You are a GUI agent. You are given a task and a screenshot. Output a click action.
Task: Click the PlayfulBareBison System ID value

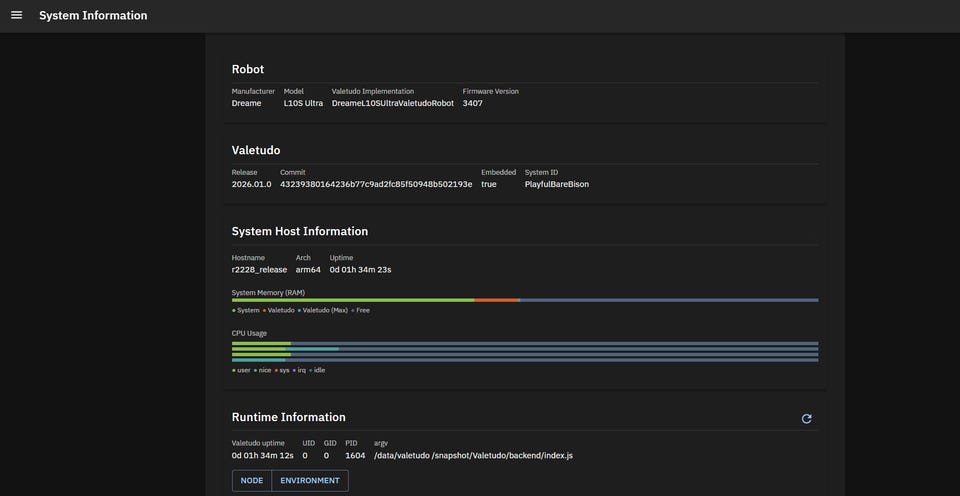click(556, 184)
